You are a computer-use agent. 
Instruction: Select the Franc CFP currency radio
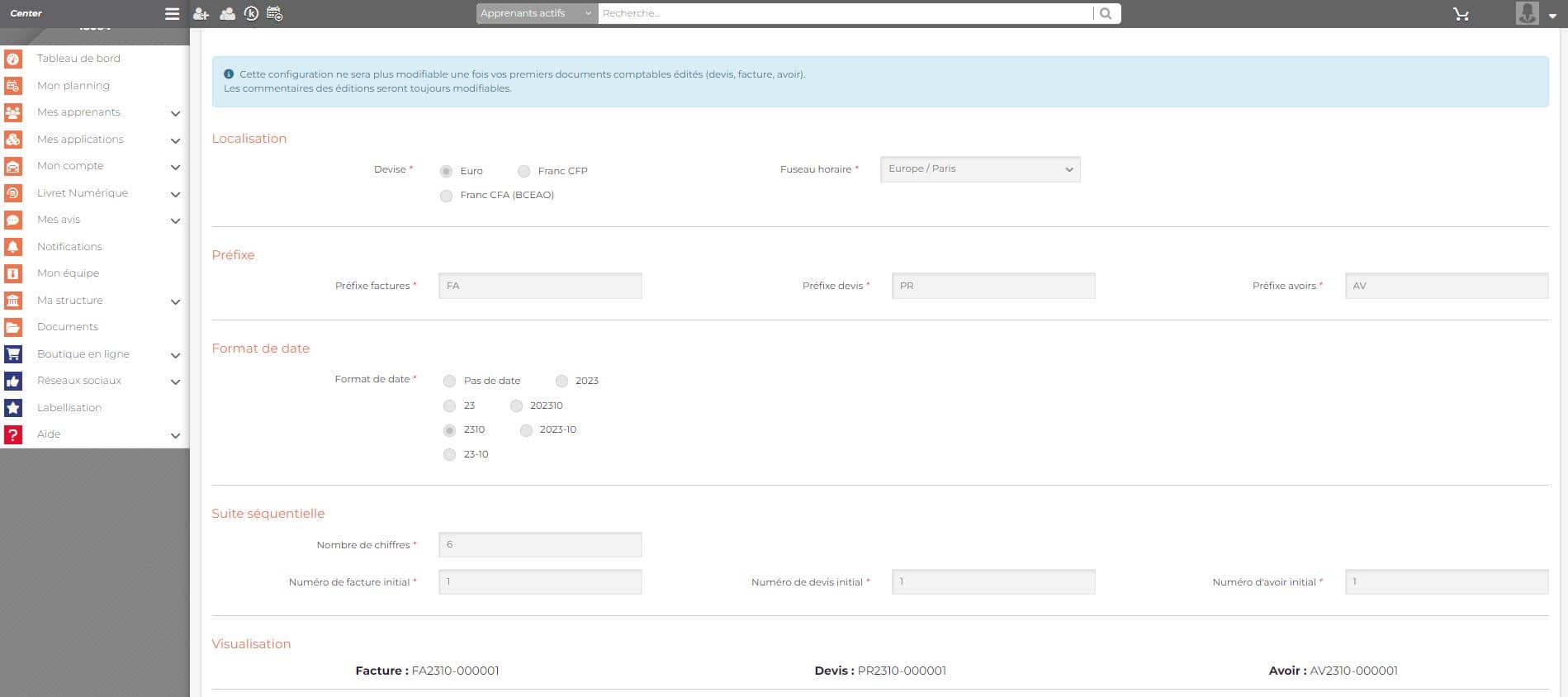point(523,171)
